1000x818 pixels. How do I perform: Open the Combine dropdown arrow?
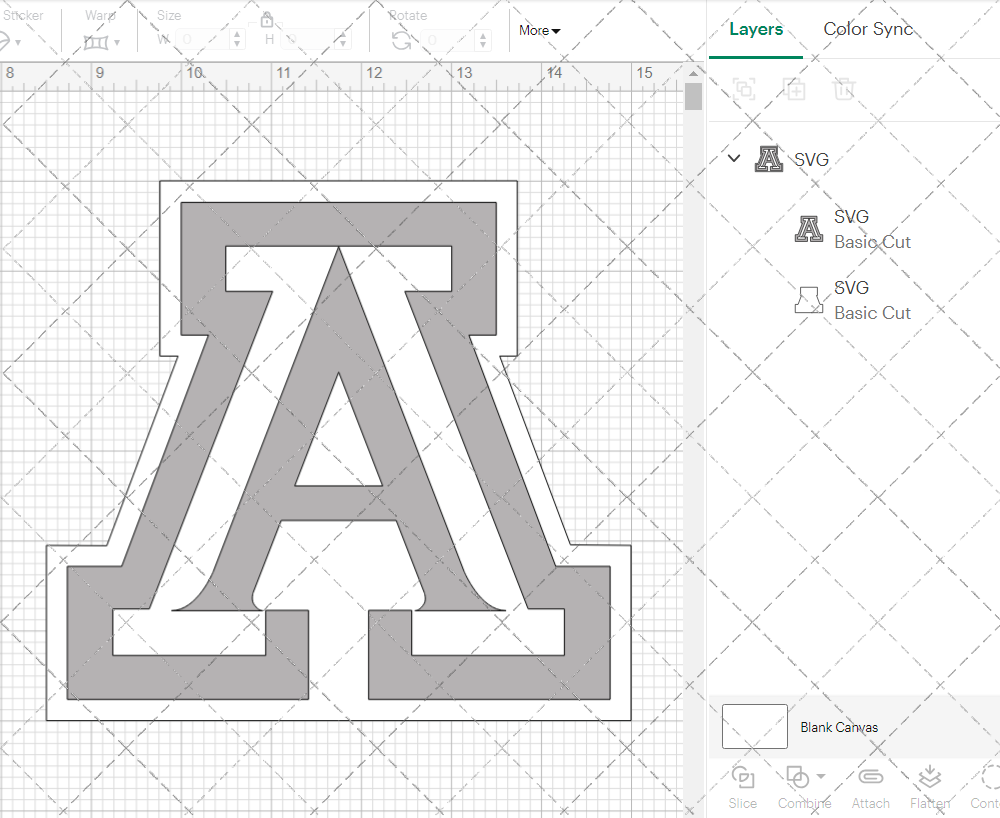821,777
